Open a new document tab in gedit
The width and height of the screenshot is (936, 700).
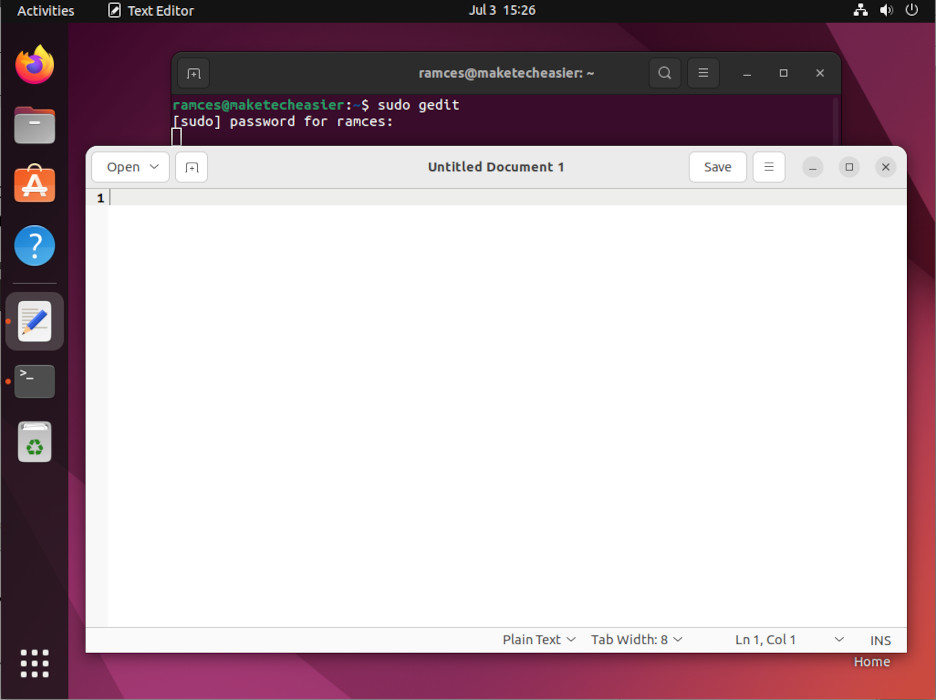pos(191,167)
